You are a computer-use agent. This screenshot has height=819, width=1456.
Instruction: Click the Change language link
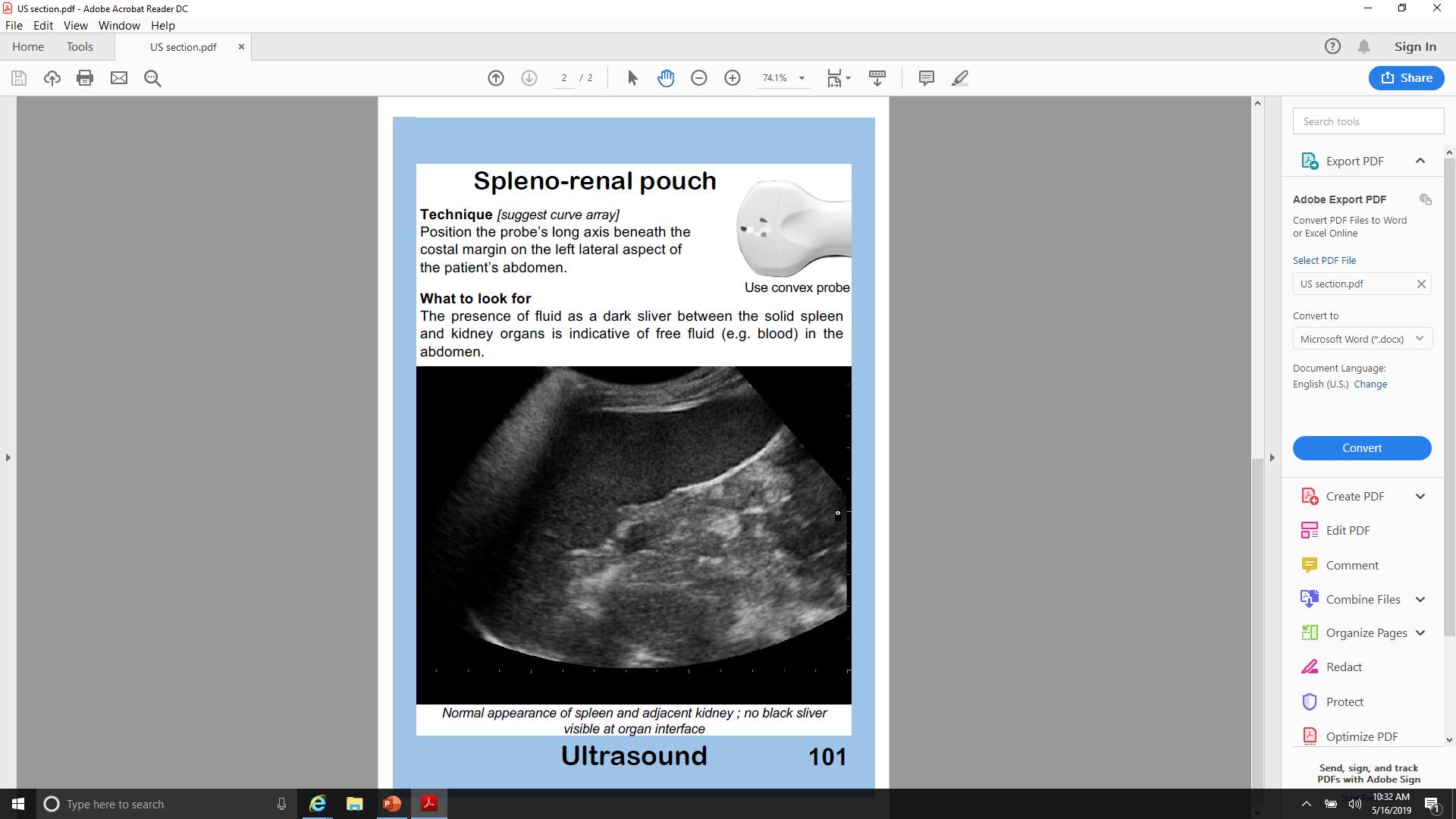point(1370,384)
